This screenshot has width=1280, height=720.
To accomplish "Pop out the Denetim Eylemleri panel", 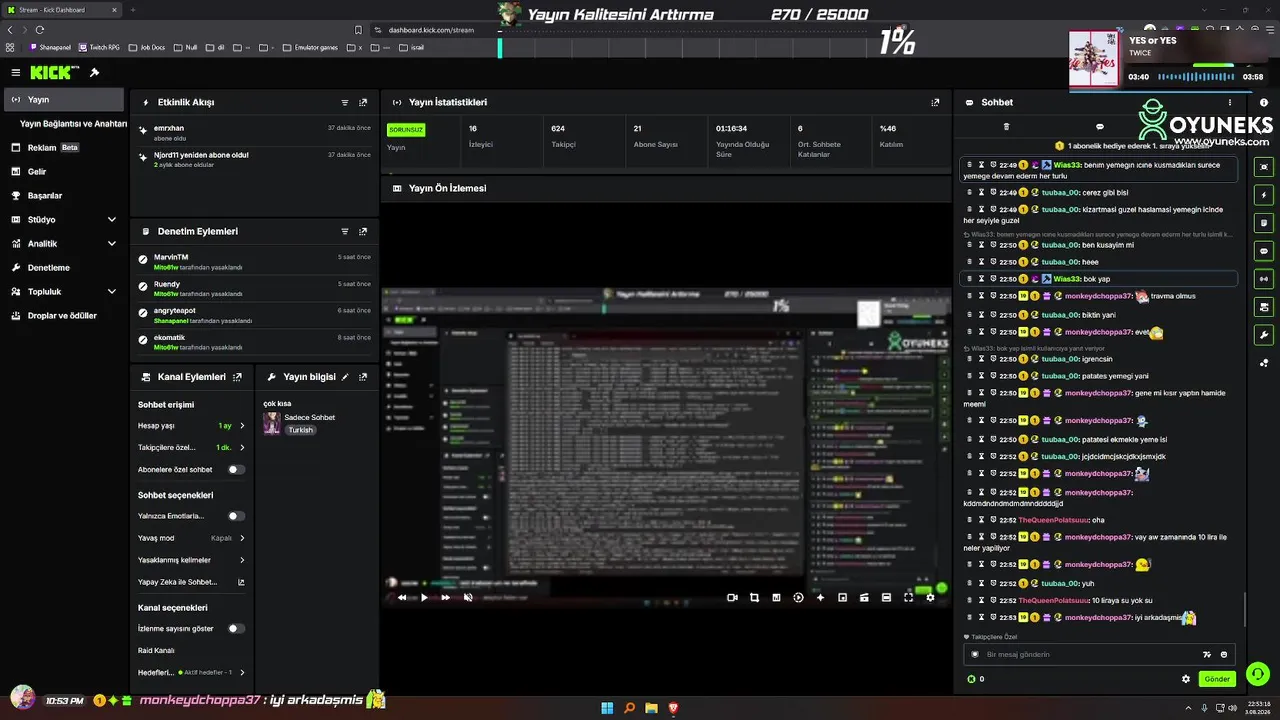I will click(x=363, y=231).
